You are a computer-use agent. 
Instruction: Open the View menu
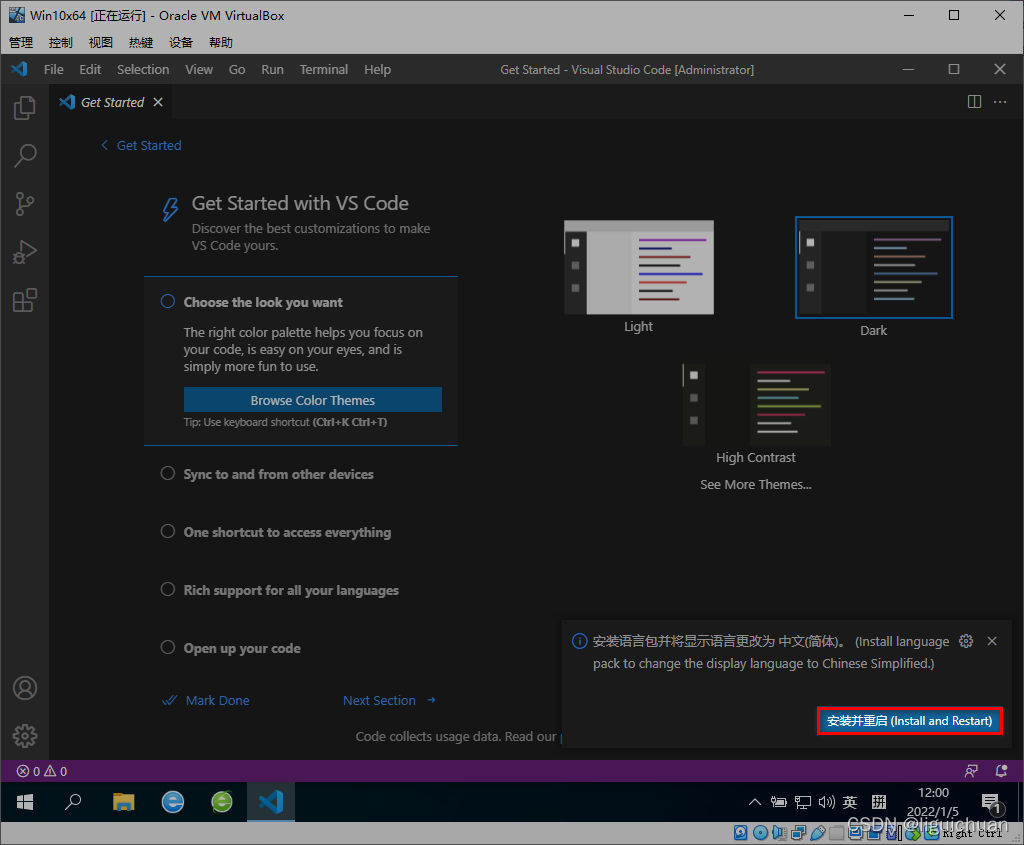tap(199, 69)
